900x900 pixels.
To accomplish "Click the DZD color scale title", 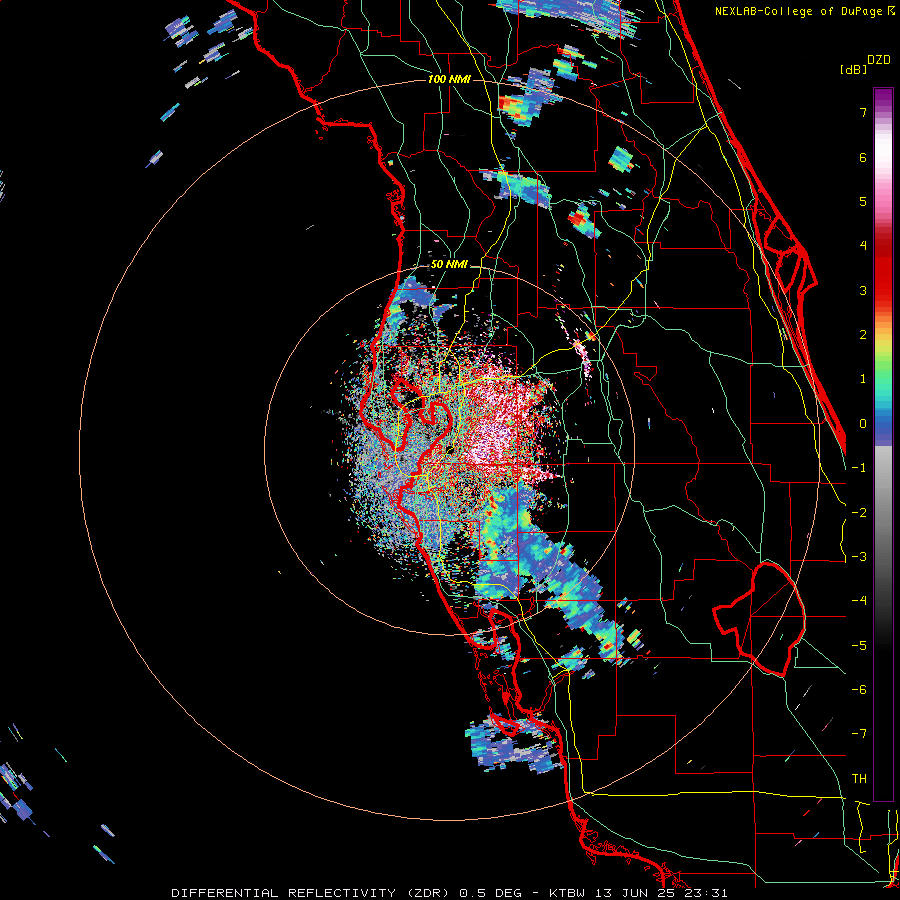I will pyautogui.click(x=879, y=60).
